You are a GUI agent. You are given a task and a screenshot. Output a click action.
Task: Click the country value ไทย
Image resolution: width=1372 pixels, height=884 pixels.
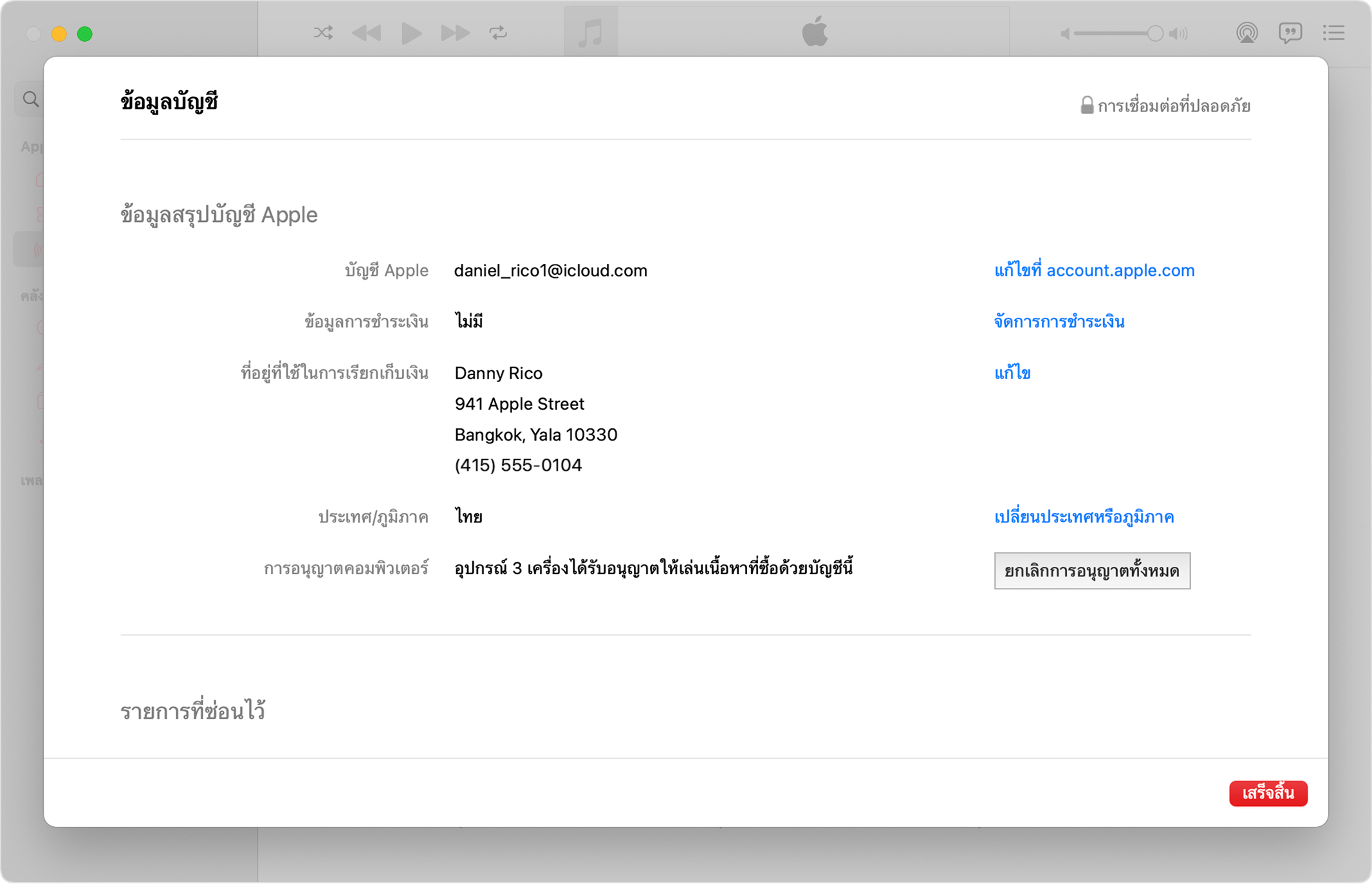pos(468,517)
